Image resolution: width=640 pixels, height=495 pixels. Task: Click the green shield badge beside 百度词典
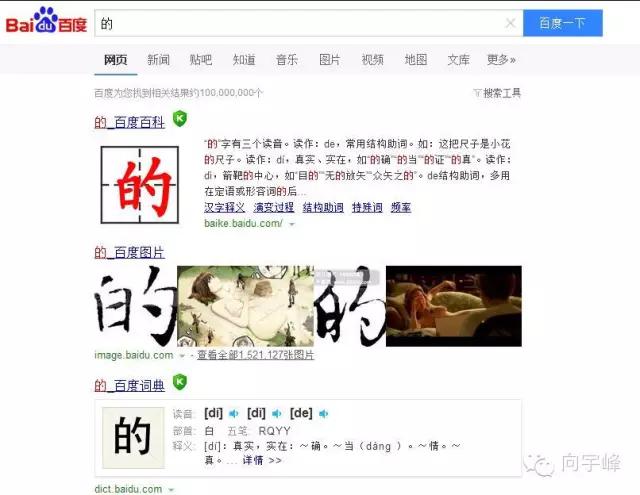tap(180, 382)
